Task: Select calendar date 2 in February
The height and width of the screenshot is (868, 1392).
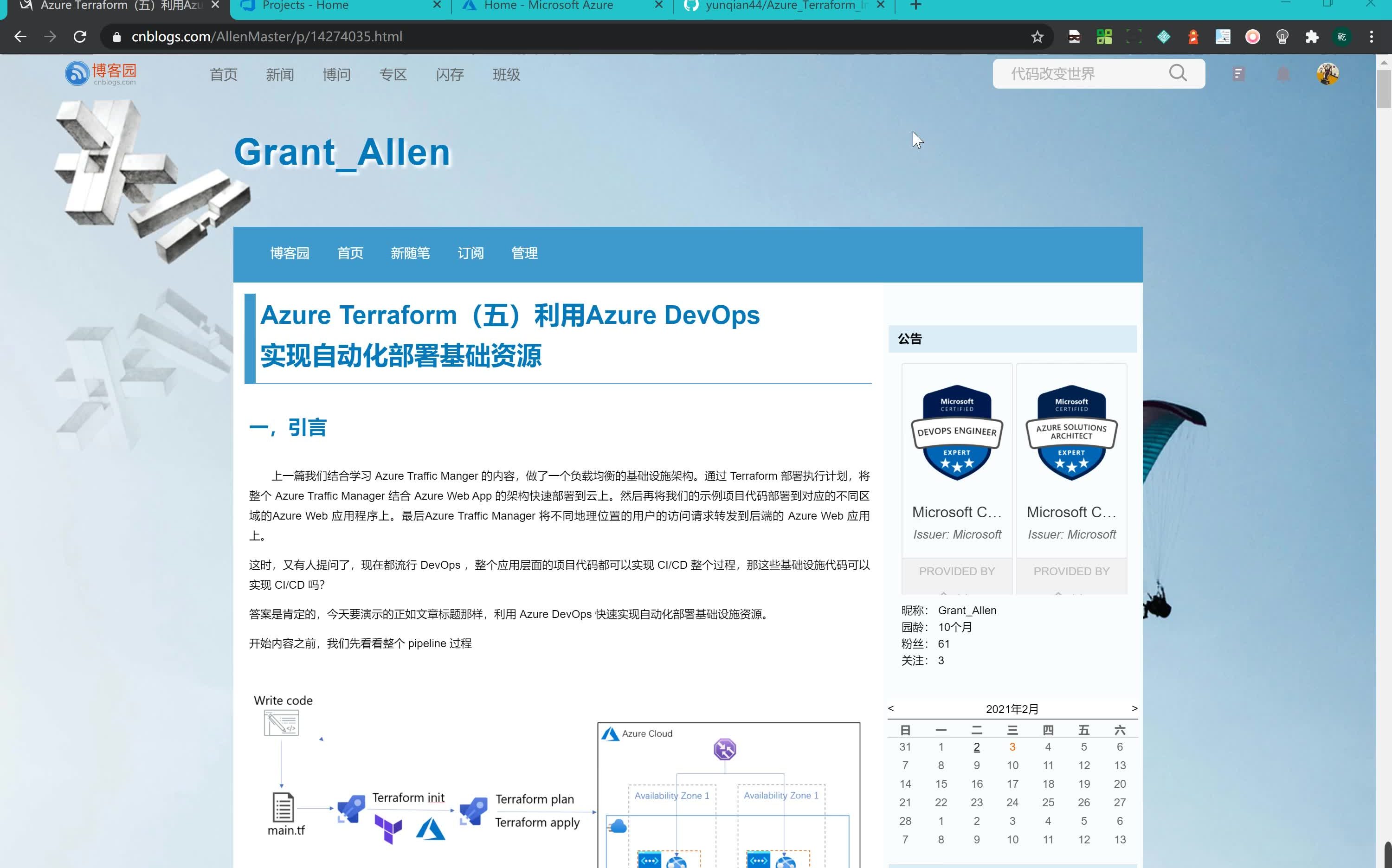Action: click(x=976, y=746)
